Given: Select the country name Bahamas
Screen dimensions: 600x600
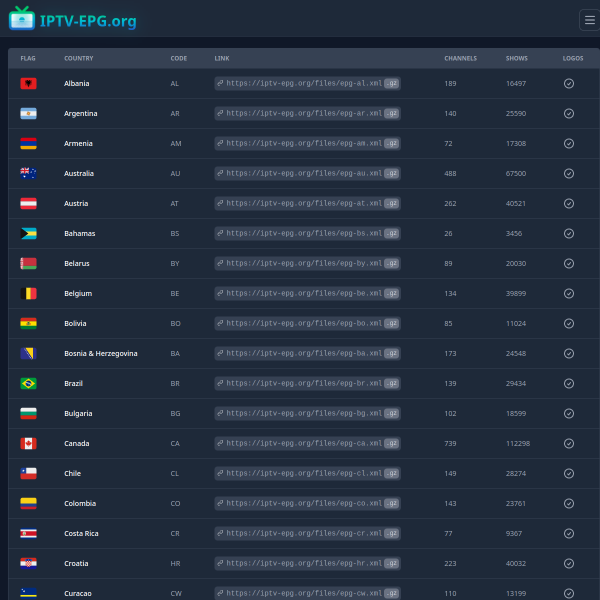Looking at the screenshot, I should click(80, 233).
